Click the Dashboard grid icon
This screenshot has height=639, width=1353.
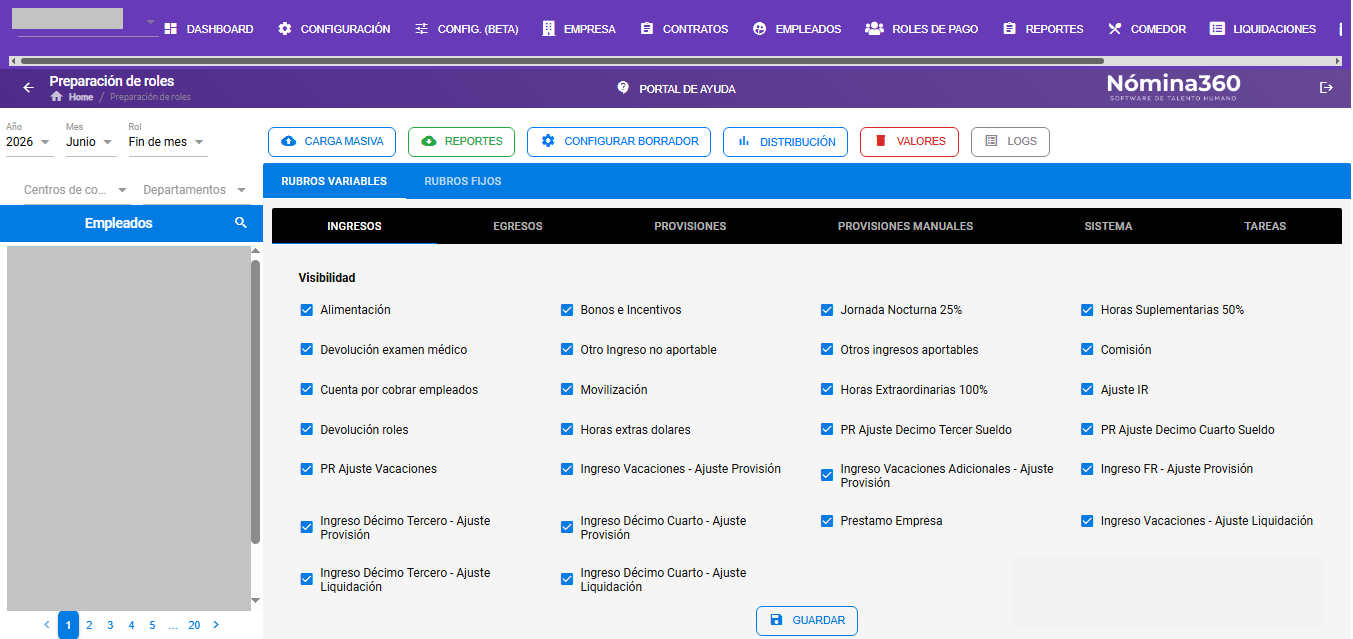click(x=170, y=29)
